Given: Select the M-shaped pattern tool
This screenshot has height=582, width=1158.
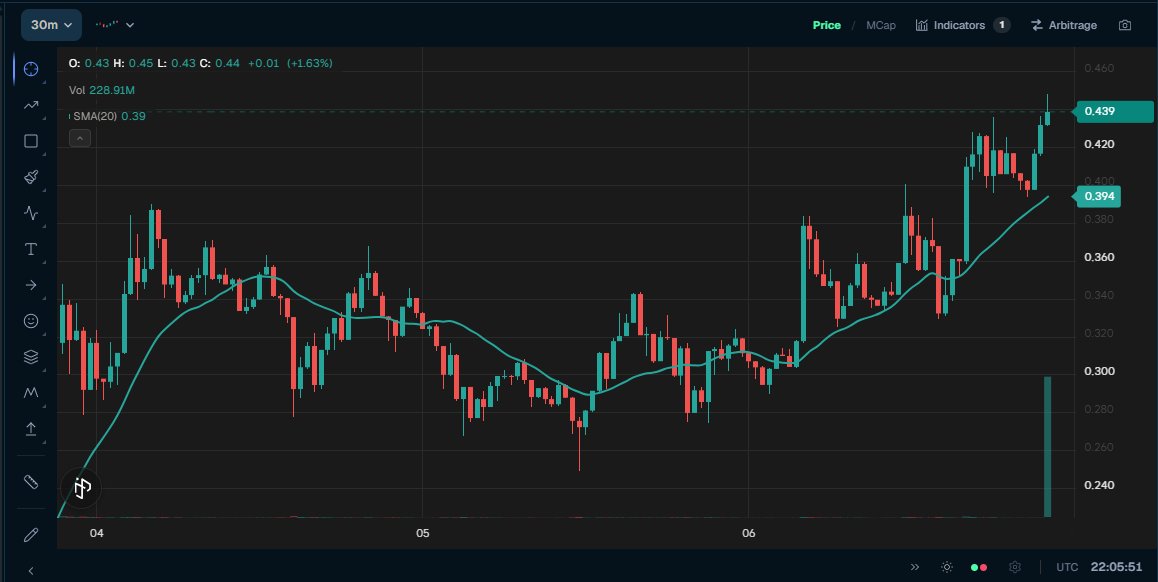Looking at the screenshot, I should click(x=31, y=393).
